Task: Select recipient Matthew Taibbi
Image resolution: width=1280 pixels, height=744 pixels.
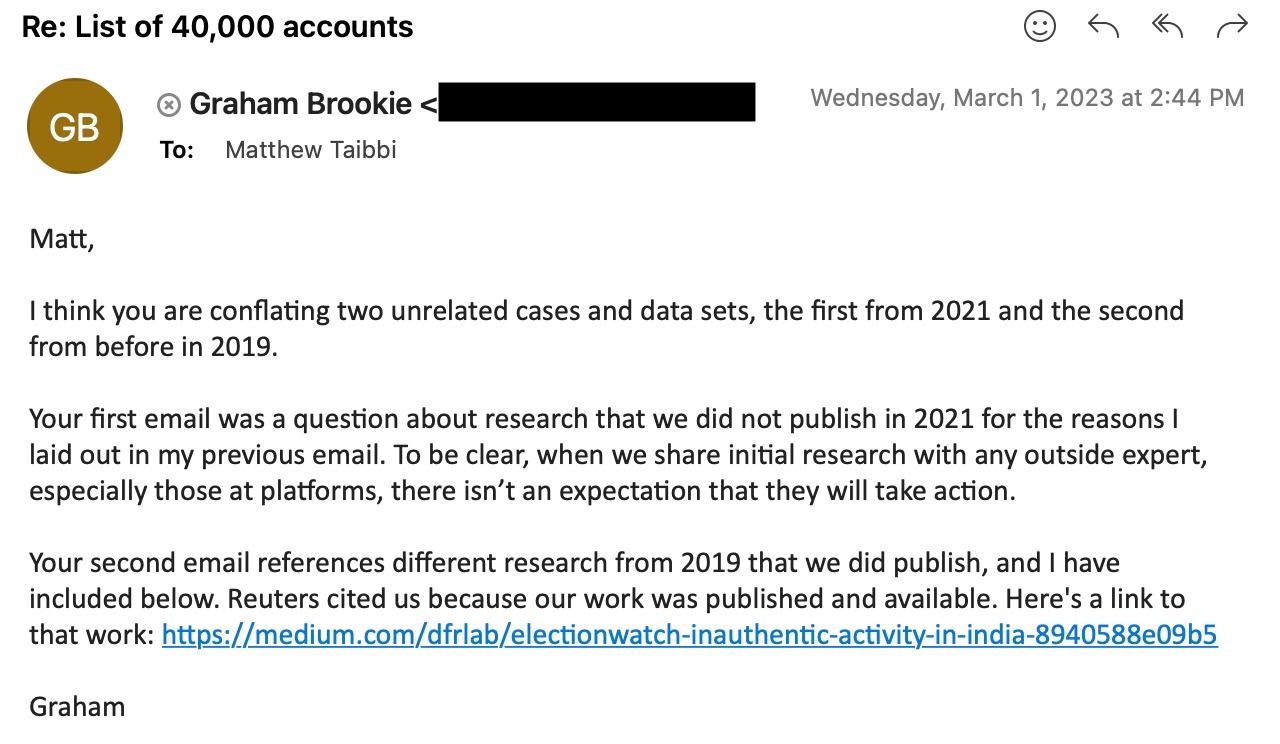Action: (x=311, y=150)
